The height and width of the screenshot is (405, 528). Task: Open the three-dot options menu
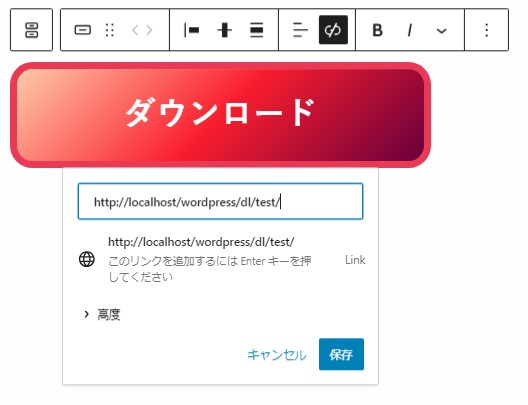(x=487, y=30)
